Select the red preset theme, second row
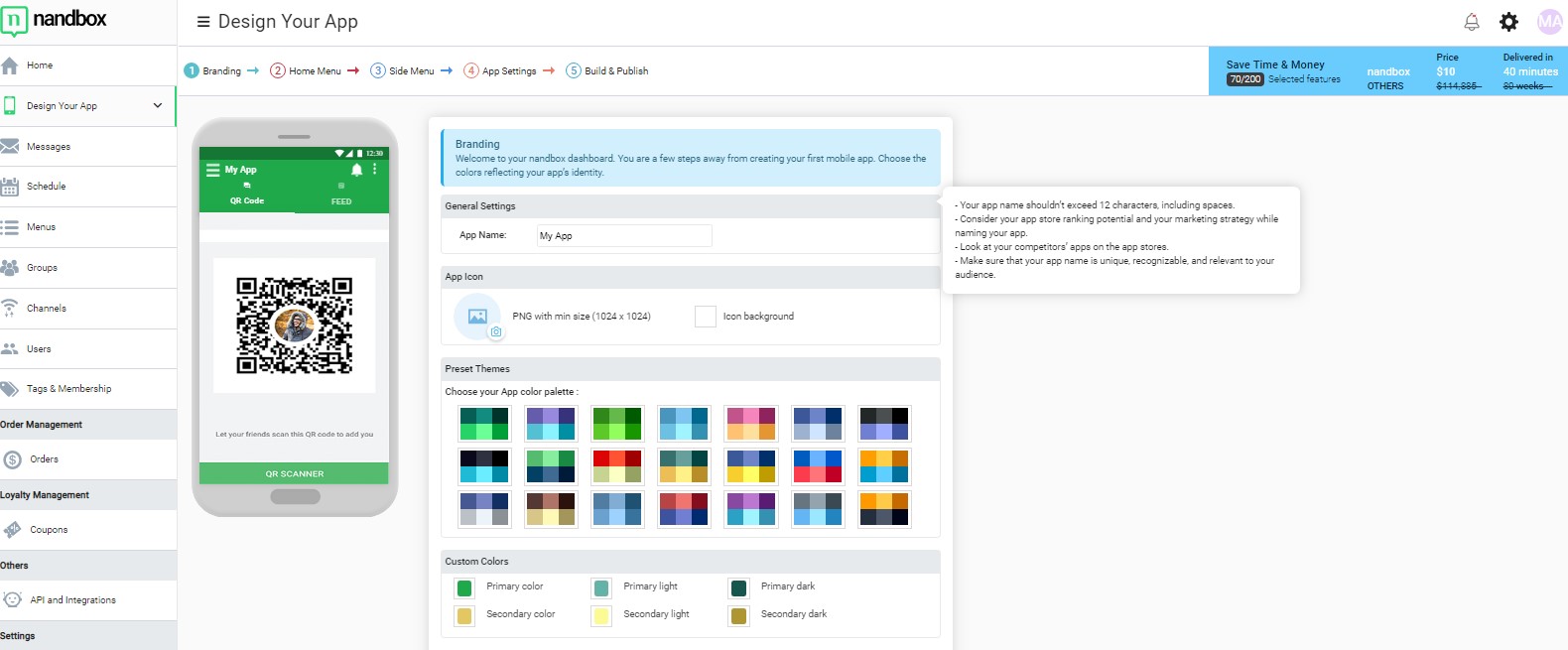Viewport: 1568px width, 650px height. click(x=617, y=466)
